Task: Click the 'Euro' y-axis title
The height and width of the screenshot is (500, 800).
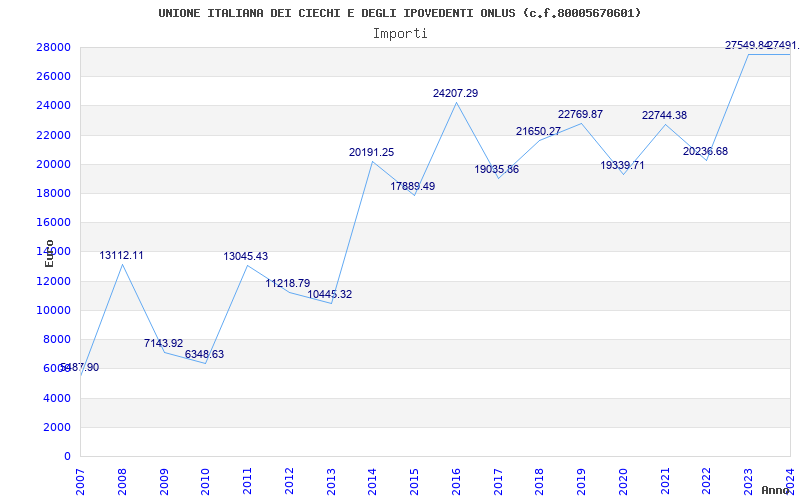Action: tap(49, 254)
